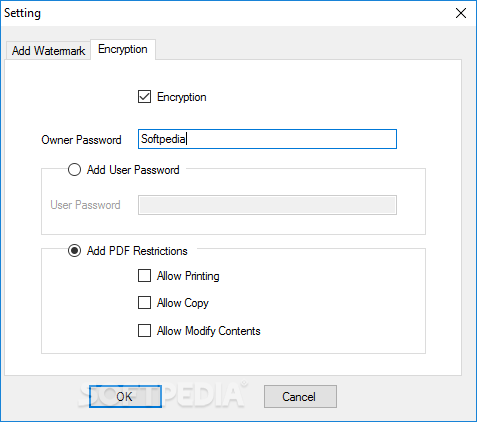Click the Allow Printing label text
The image size is (477, 422).
tap(188, 276)
